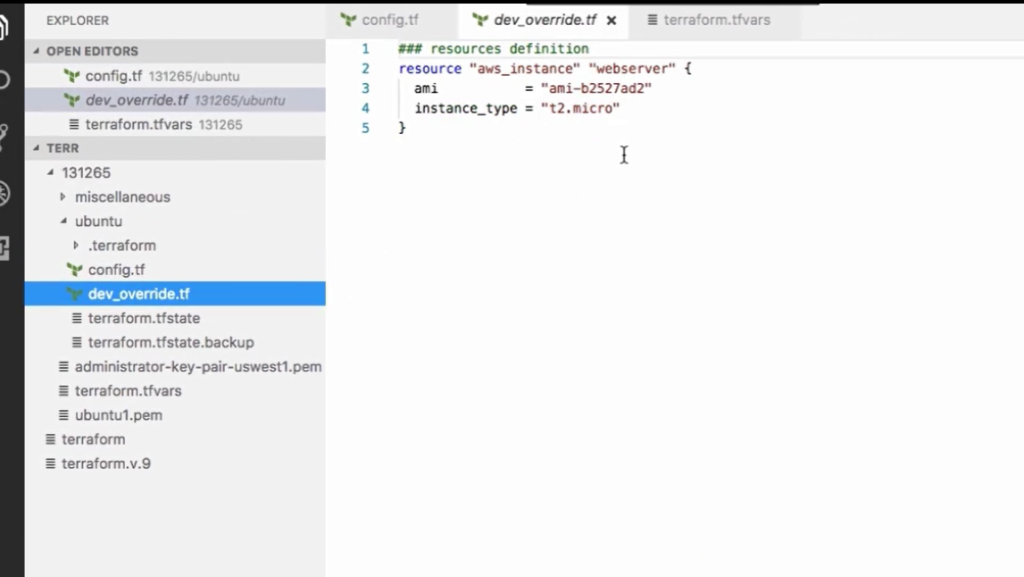Open the Explorer icon in activity bar

tap(4, 26)
